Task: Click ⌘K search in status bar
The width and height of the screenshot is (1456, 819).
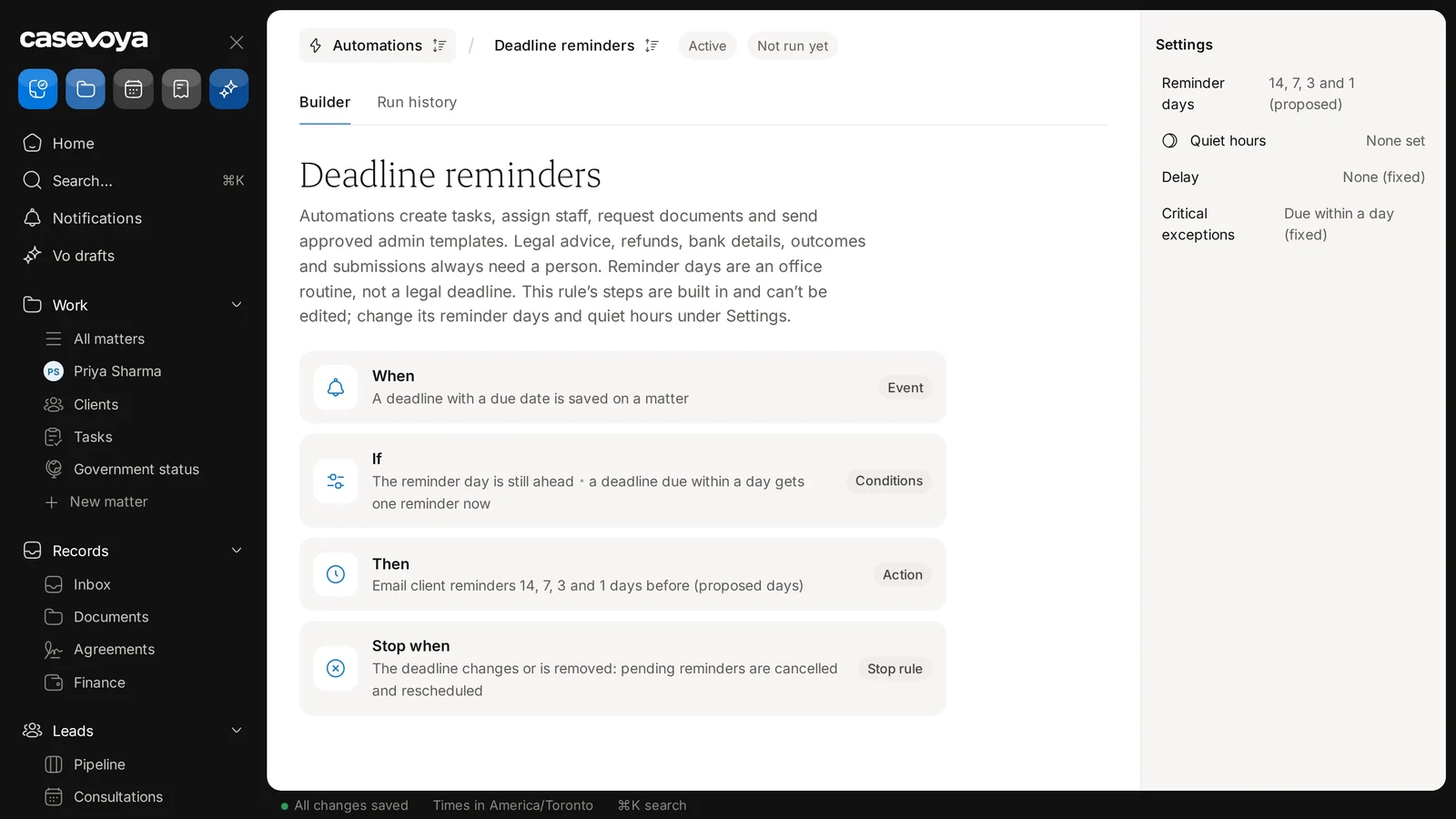Action: pyautogui.click(x=652, y=805)
